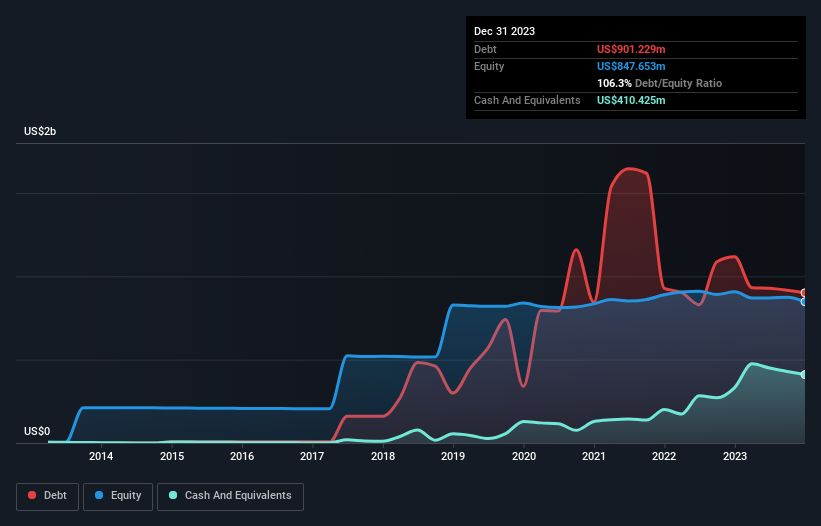Click the 2019 axis label
The image size is (821, 526).
tap(453, 456)
